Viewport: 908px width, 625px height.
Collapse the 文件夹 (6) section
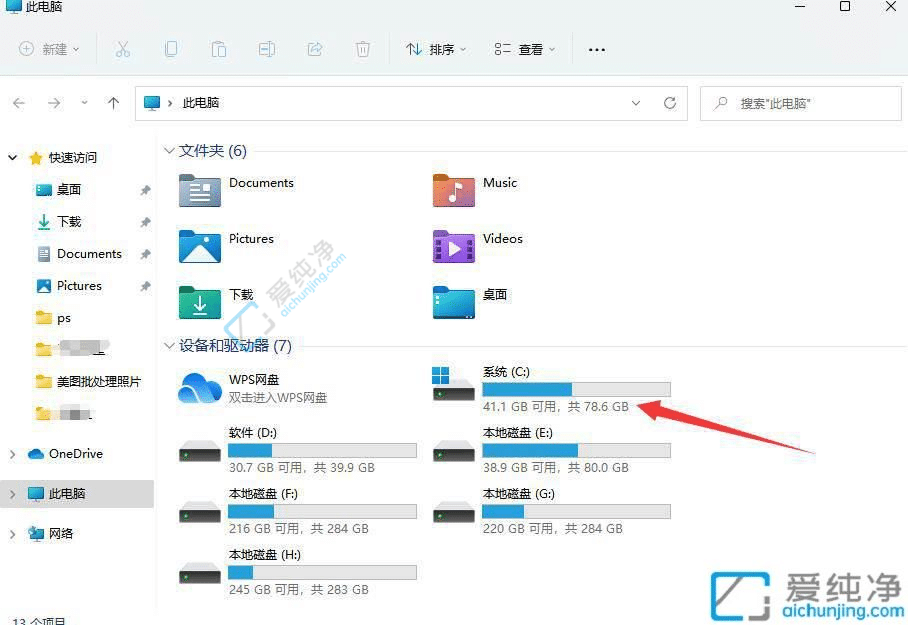point(169,150)
